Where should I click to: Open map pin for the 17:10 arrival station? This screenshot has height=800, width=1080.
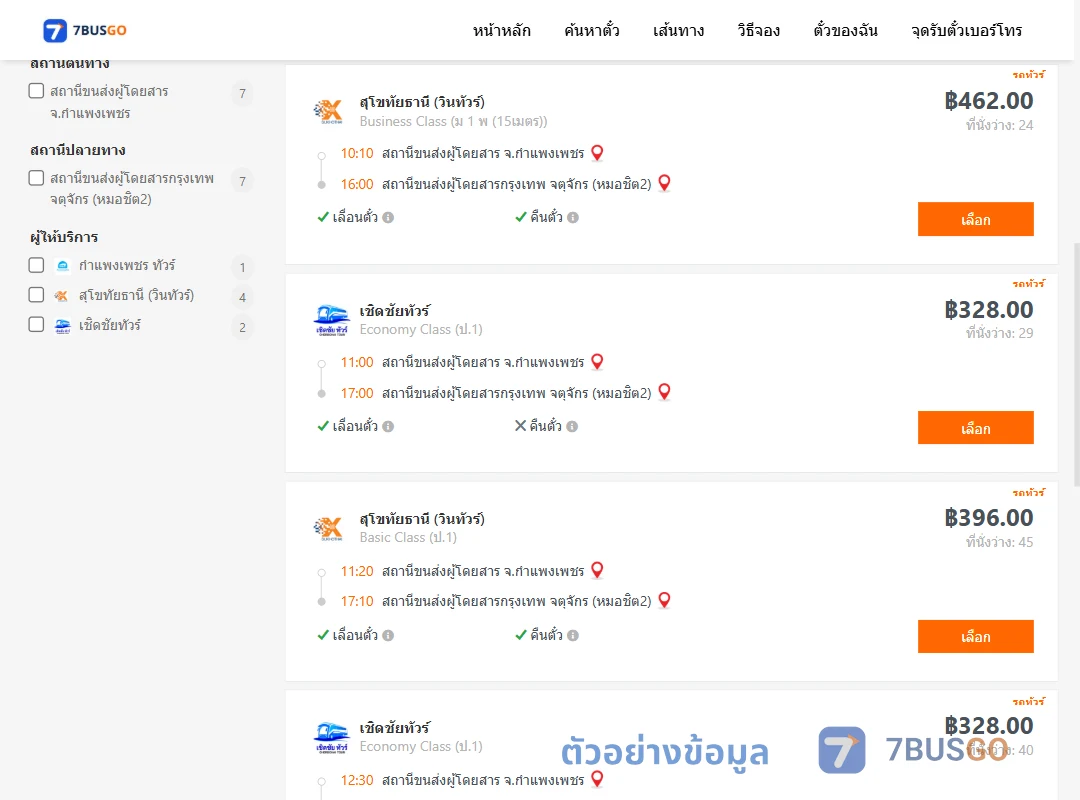(x=664, y=600)
